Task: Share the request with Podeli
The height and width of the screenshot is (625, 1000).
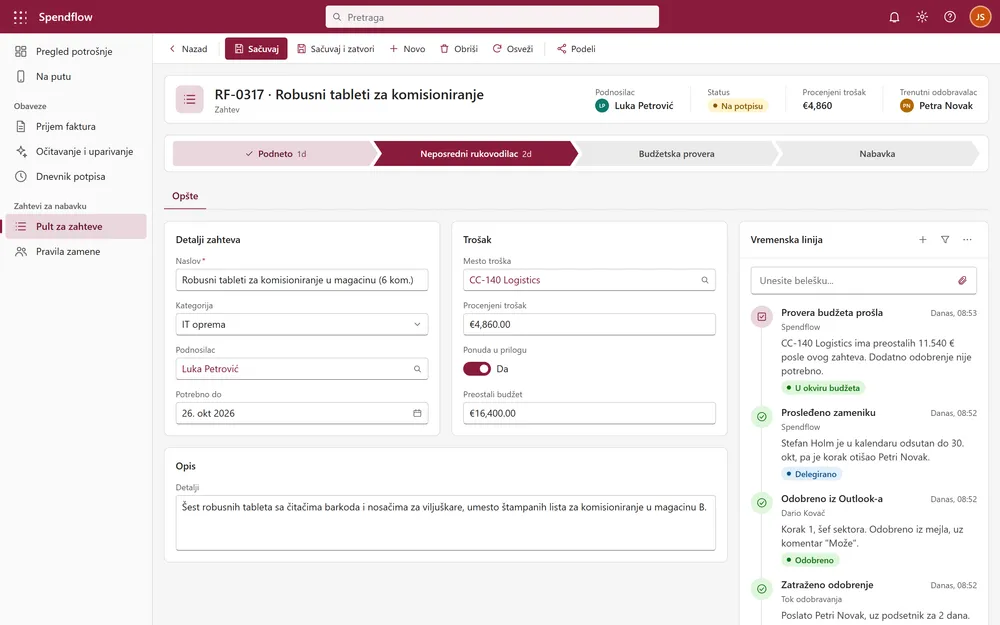Action: [x=576, y=49]
